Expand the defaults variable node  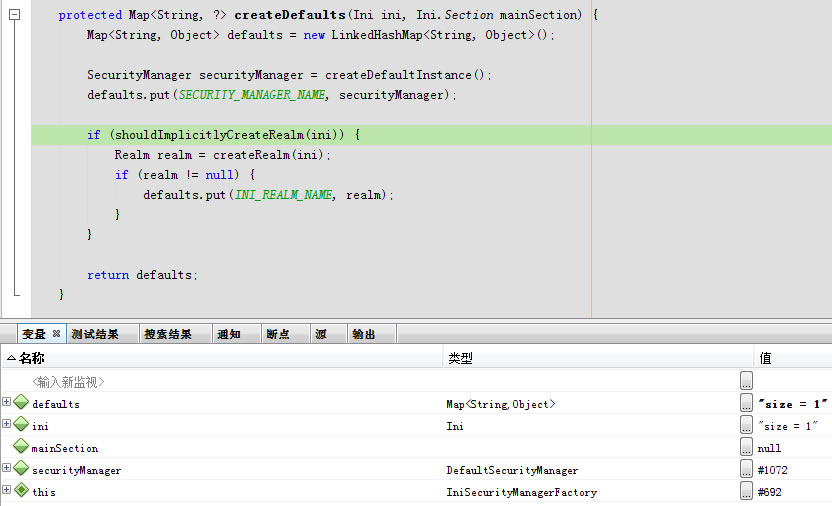tap(6, 402)
